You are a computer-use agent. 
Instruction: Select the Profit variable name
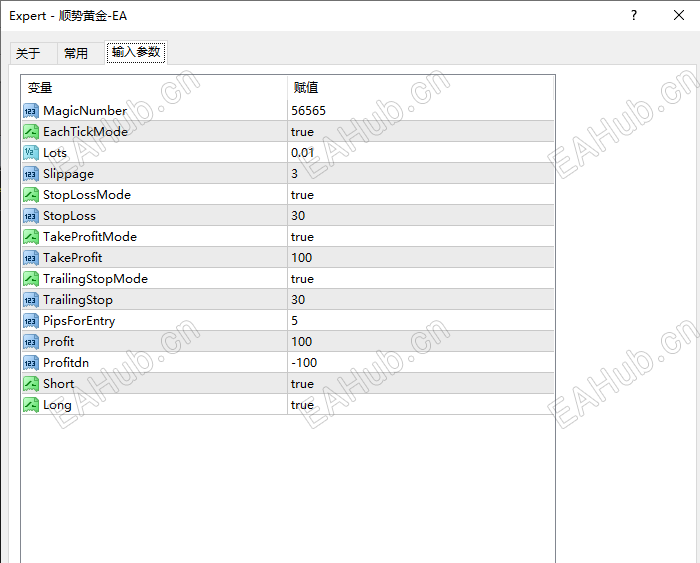coord(58,342)
